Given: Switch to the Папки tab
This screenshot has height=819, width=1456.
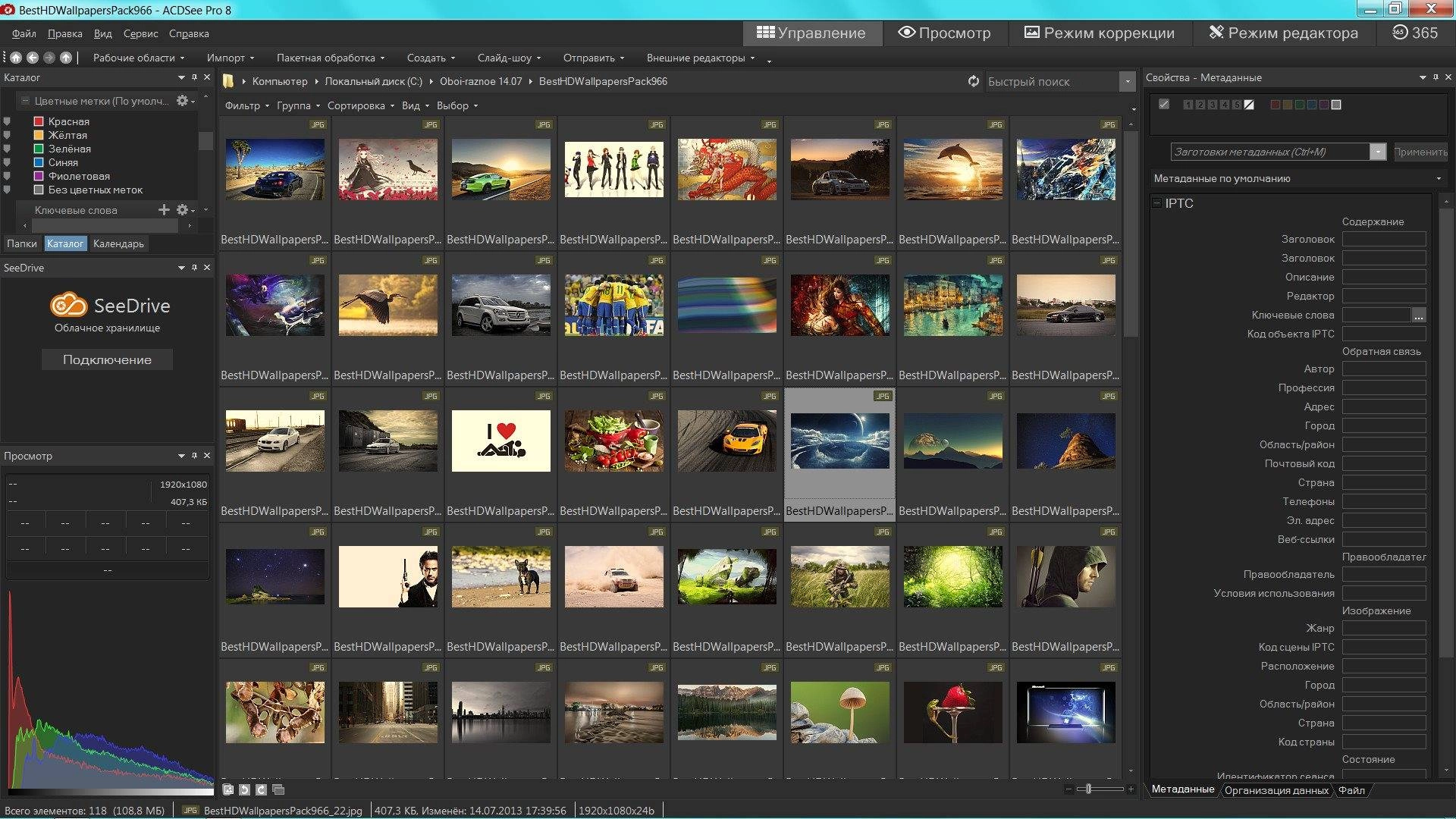Looking at the screenshot, I should (x=21, y=243).
